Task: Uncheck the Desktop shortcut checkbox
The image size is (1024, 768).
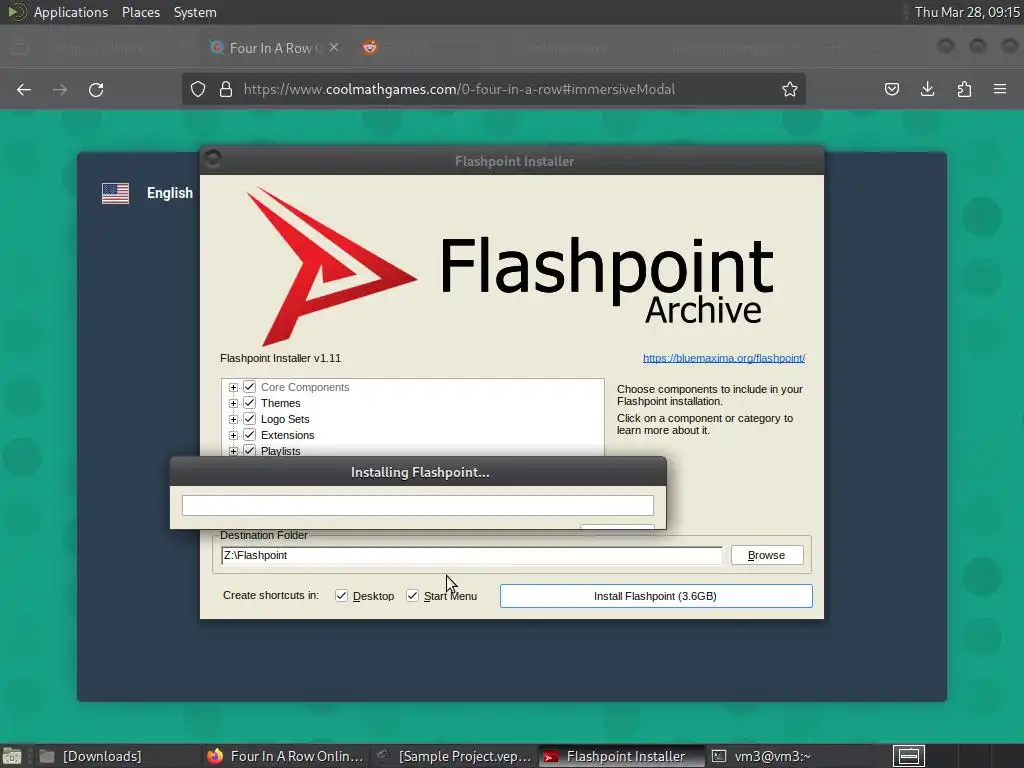Action: tap(341, 596)
